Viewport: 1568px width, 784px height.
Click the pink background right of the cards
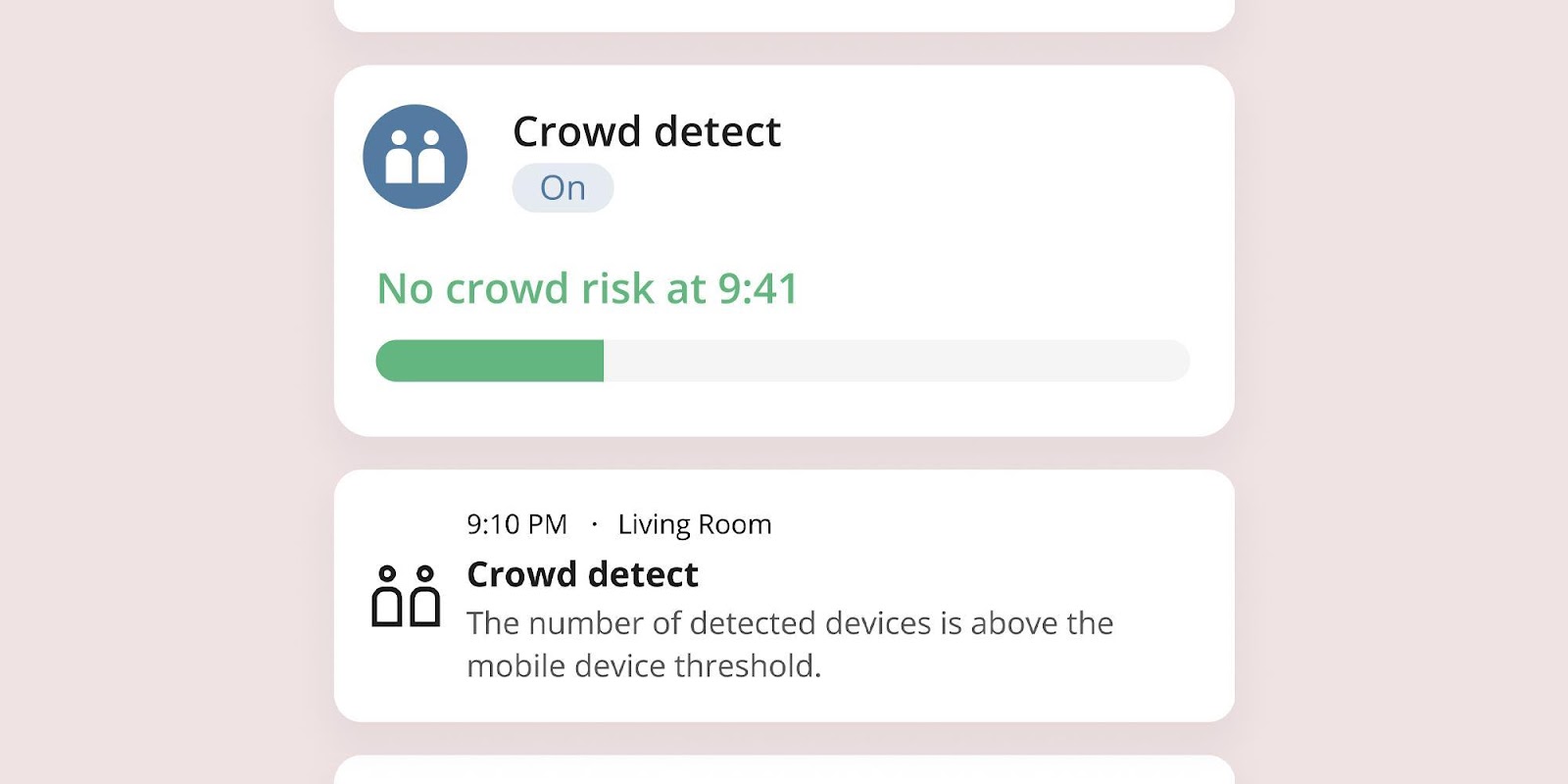[1401, 392]
